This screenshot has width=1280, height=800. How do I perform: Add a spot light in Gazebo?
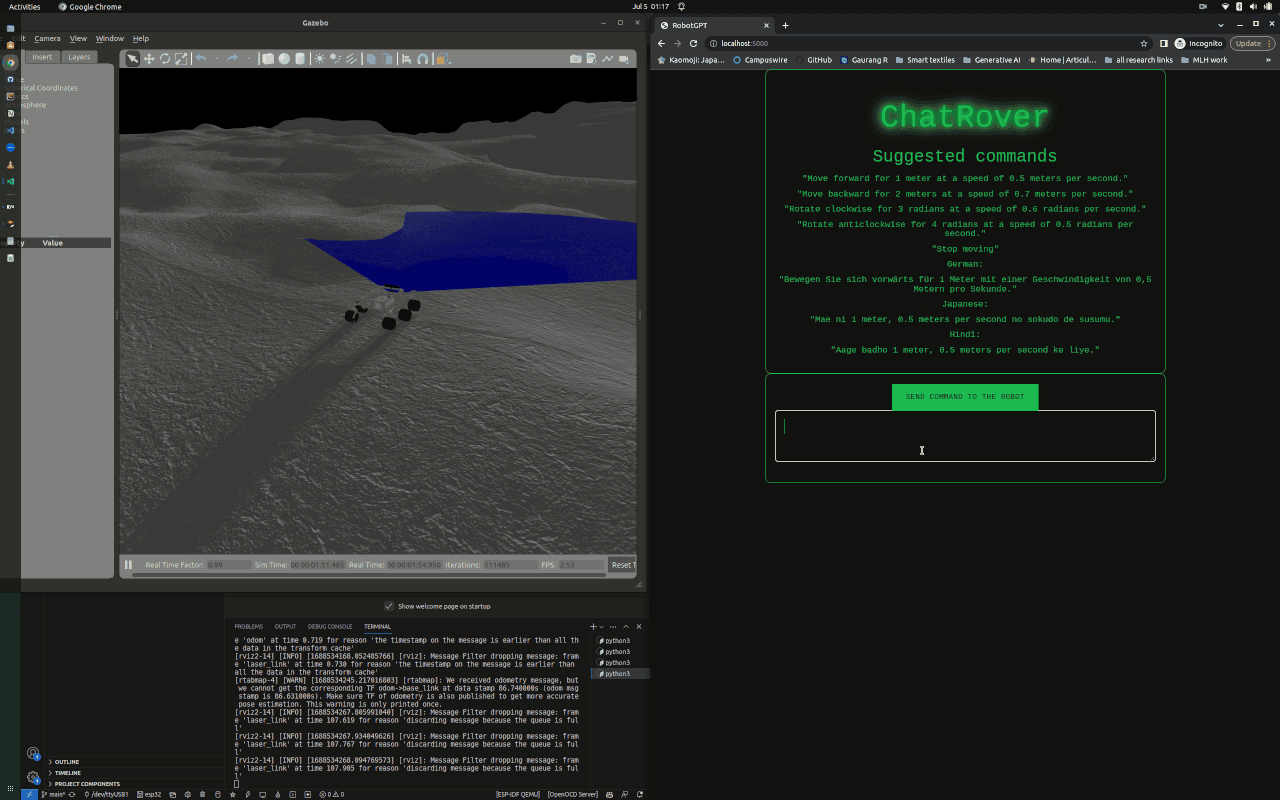pyautogui.click(x=335, y=59)
